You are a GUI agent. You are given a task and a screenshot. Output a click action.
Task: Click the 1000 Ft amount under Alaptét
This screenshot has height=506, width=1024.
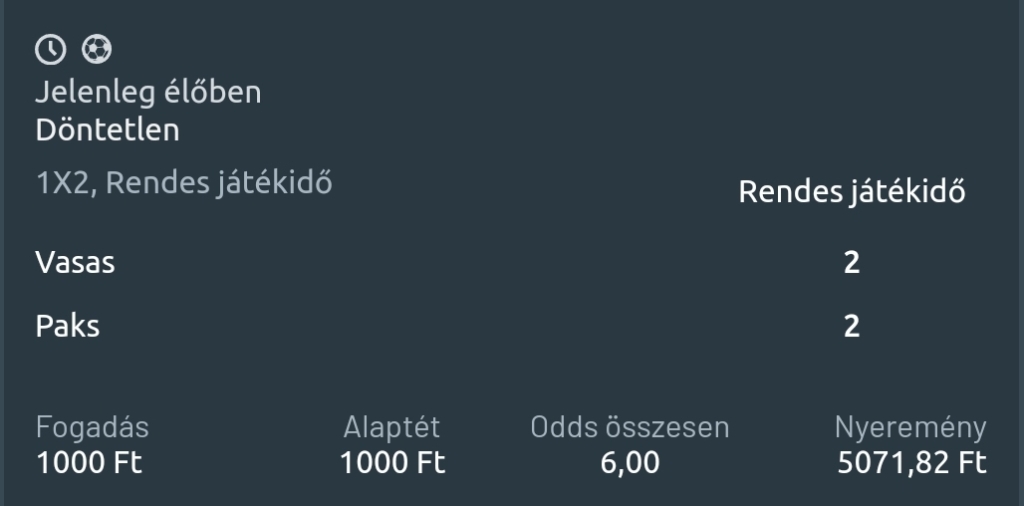[x=392, y=464]
